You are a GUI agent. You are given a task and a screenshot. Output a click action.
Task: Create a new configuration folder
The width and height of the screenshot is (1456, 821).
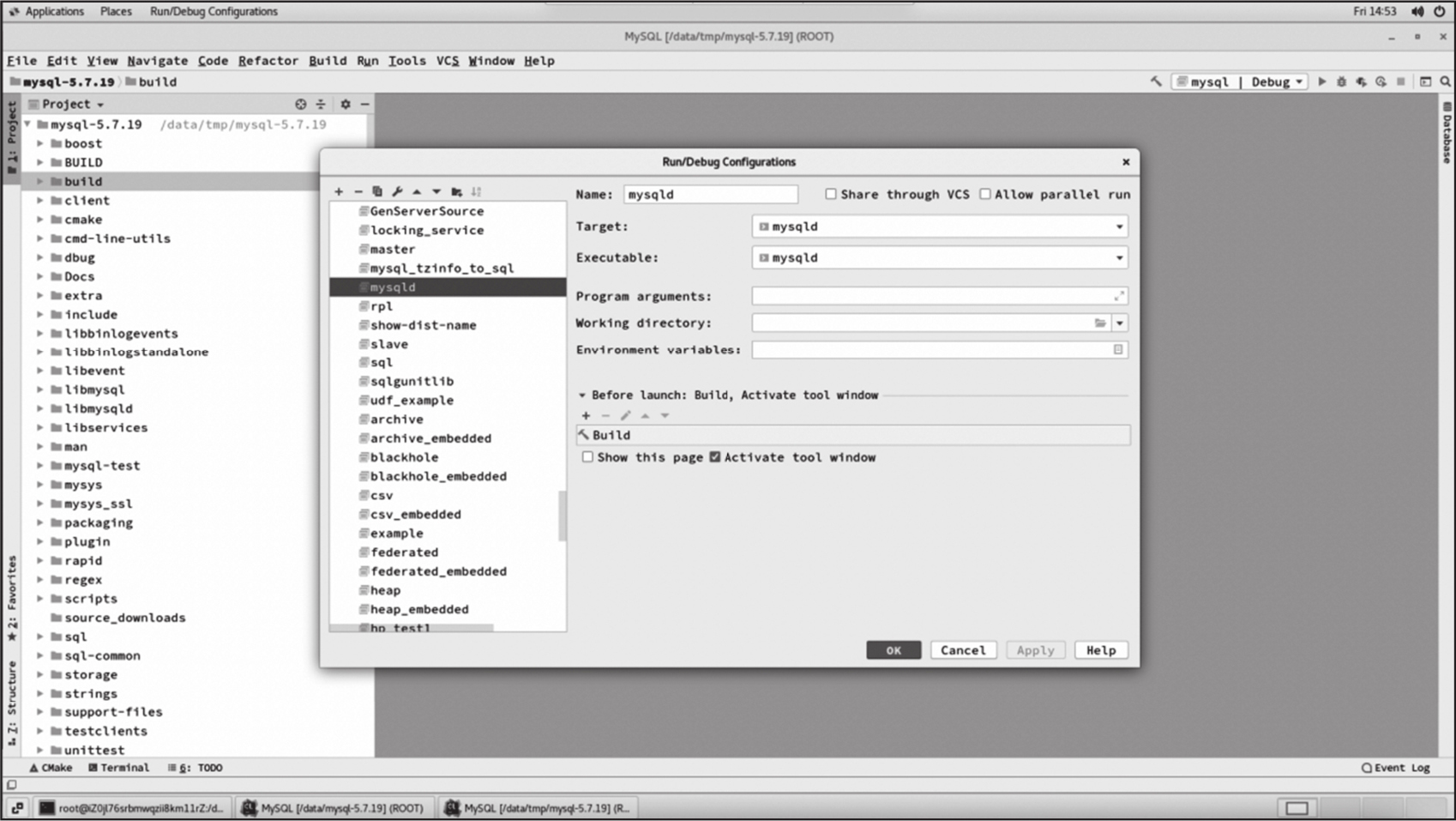tap(456, 192)
